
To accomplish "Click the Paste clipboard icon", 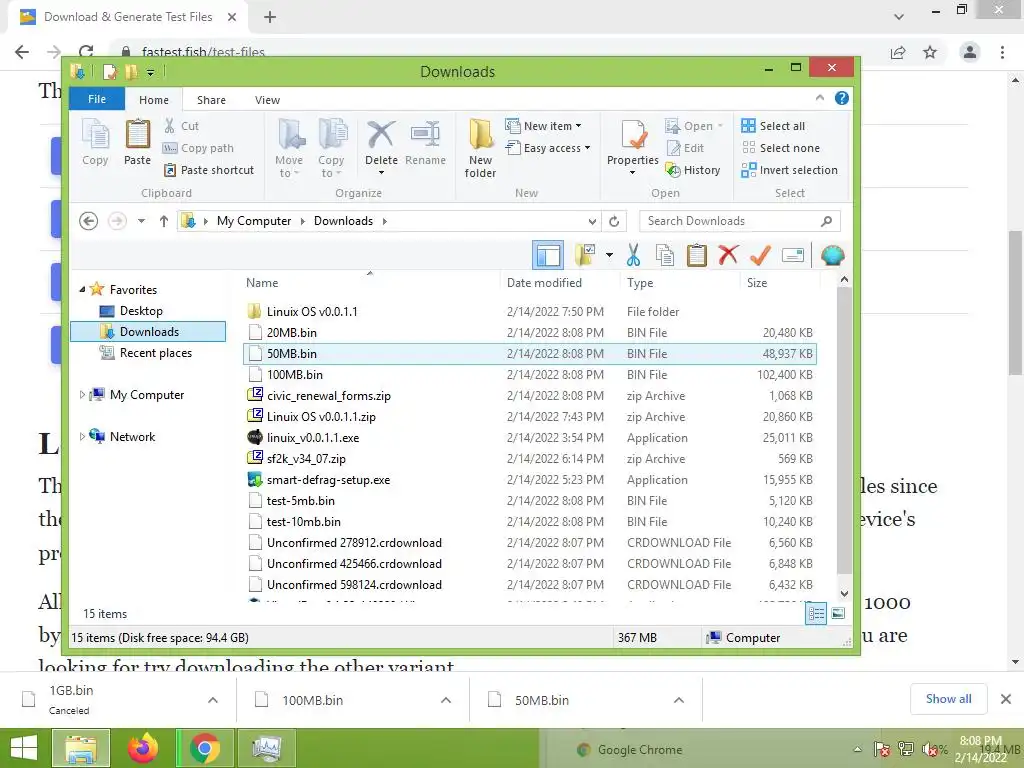I will coord(137,142).
